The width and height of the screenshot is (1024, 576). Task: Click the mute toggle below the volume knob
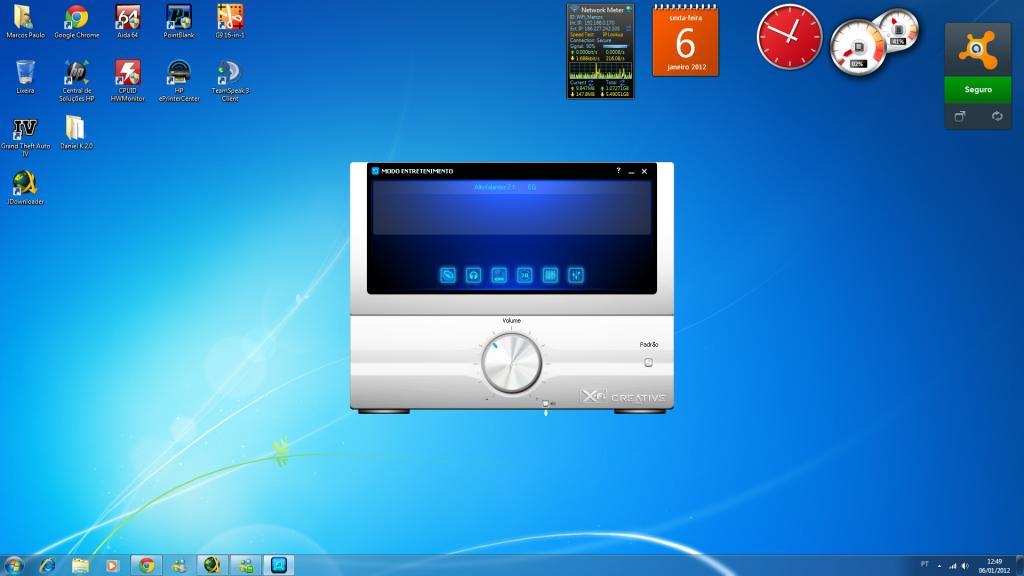pos(546,404)
